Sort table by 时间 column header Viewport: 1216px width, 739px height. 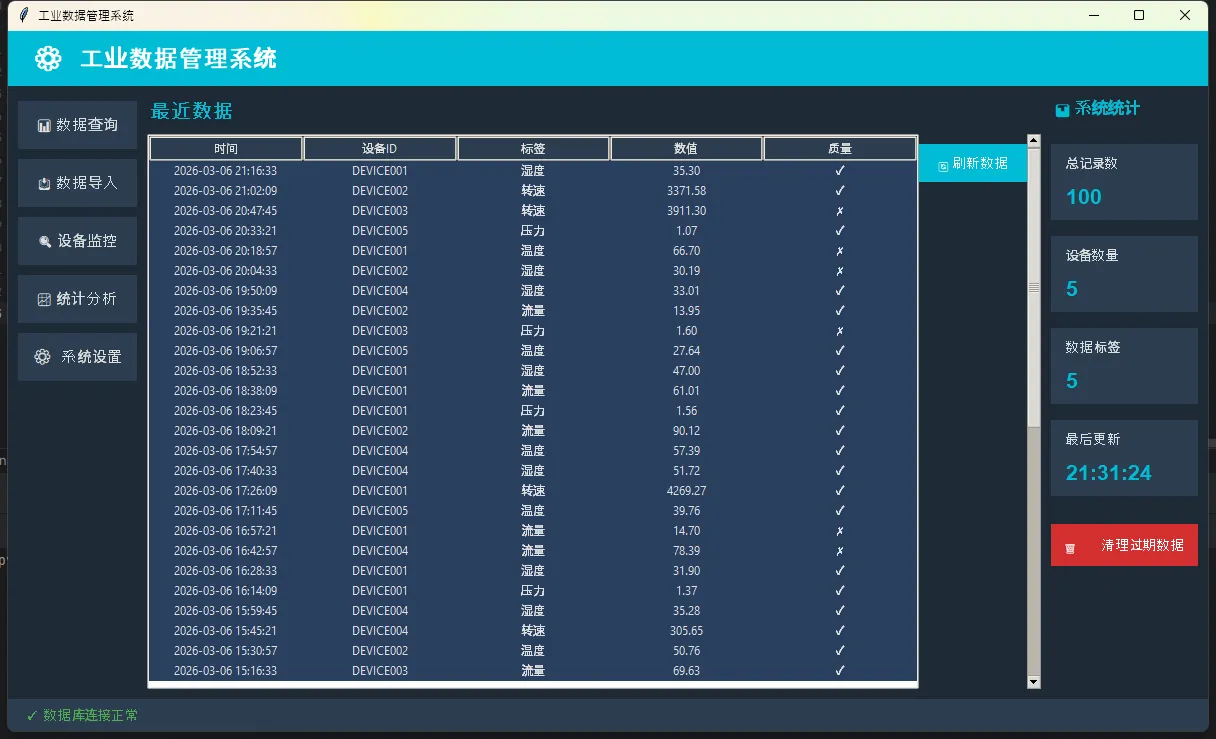(226, 149)
